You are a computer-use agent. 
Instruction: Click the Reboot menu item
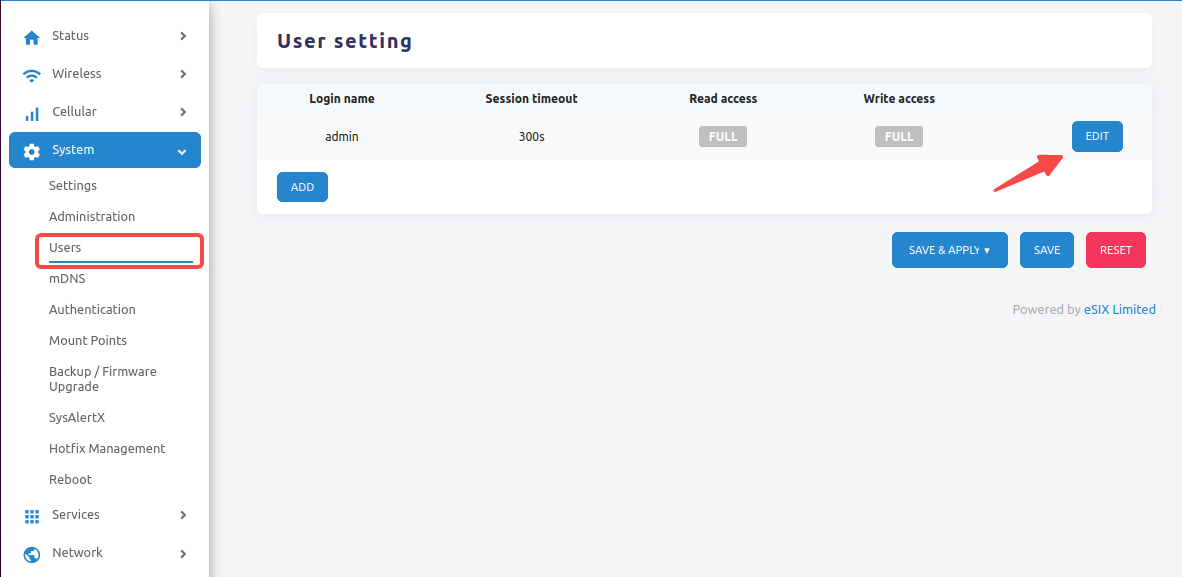coord(70,479)
